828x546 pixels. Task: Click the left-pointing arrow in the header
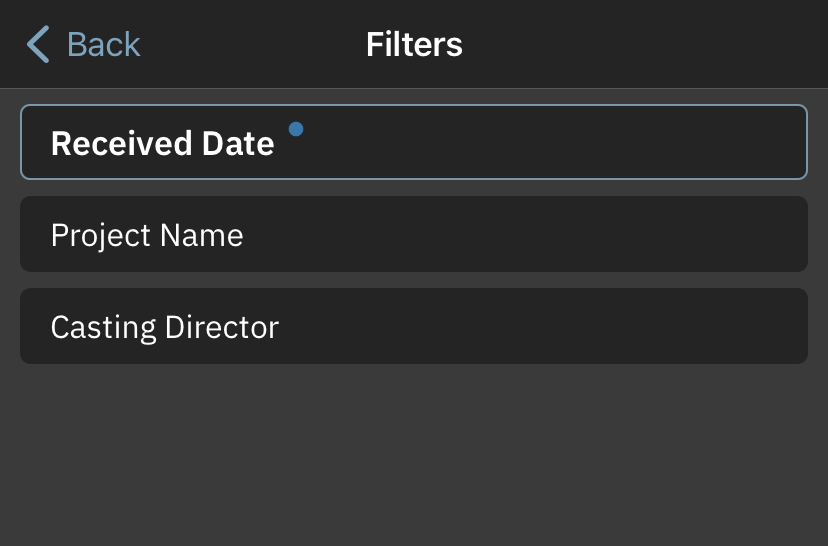pyautogui.click(x=38, y=45)
